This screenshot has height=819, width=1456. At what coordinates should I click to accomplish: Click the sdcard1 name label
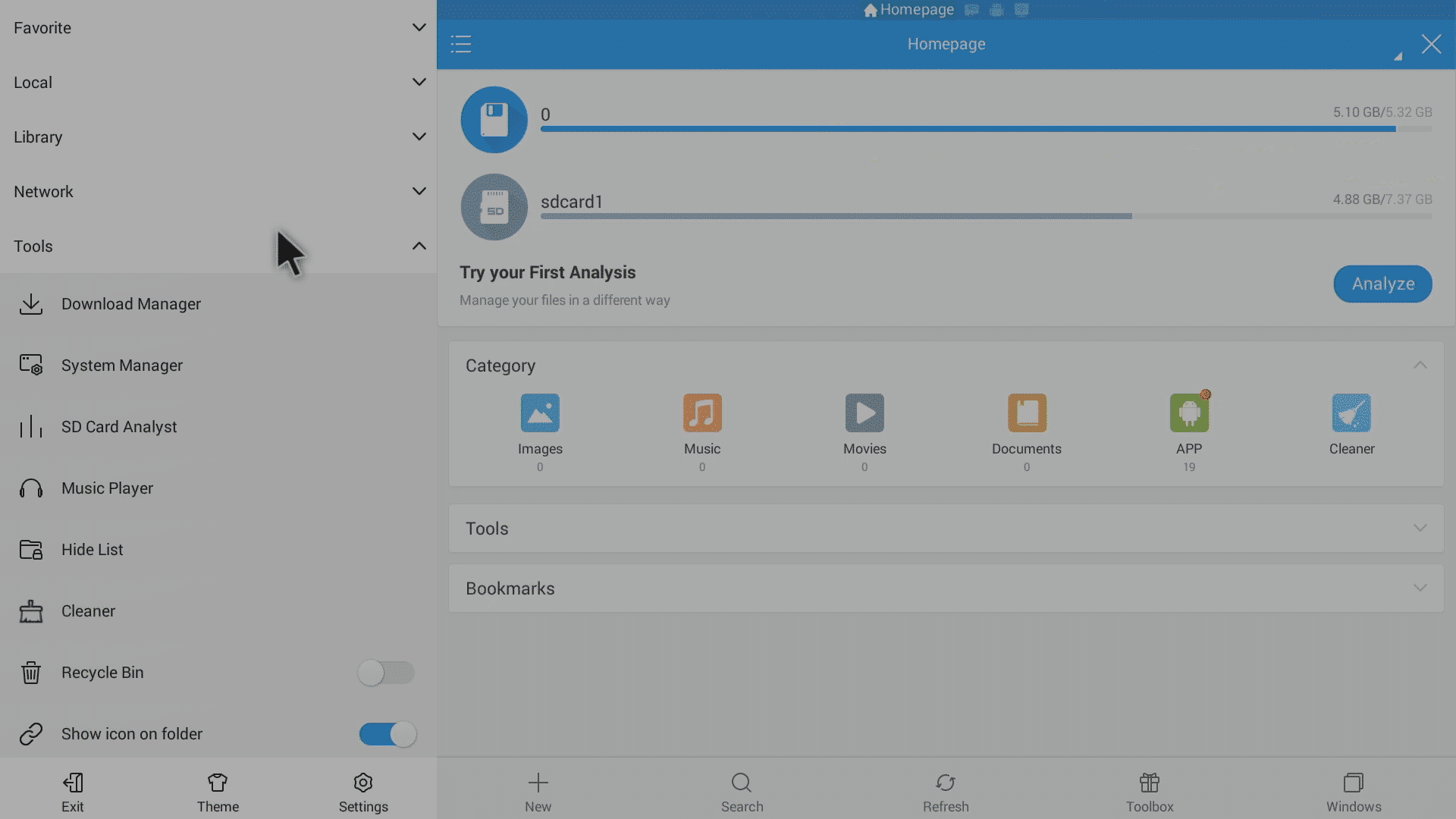click(571, 202)
